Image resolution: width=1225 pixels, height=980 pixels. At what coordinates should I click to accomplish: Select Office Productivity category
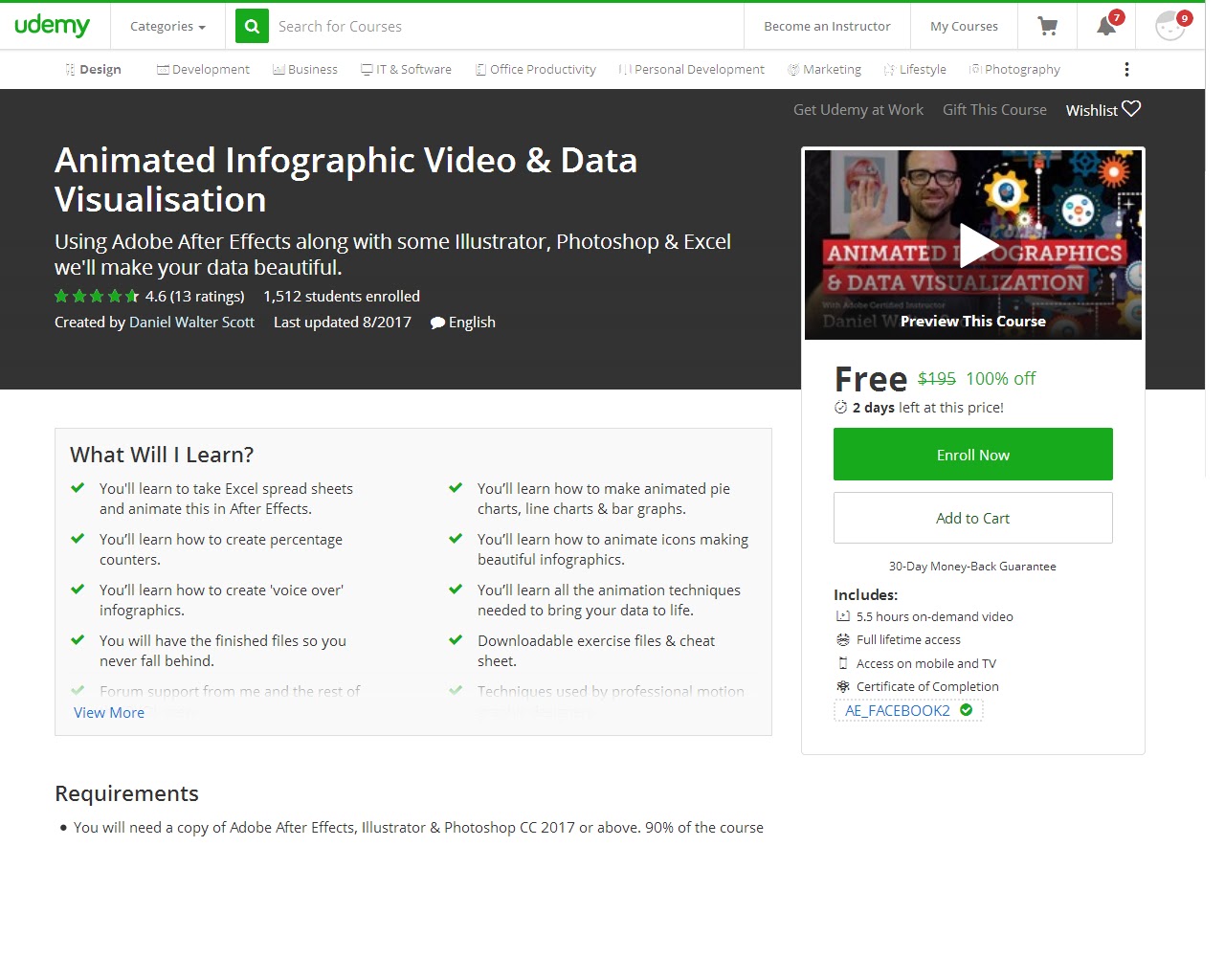click(536, 69)
